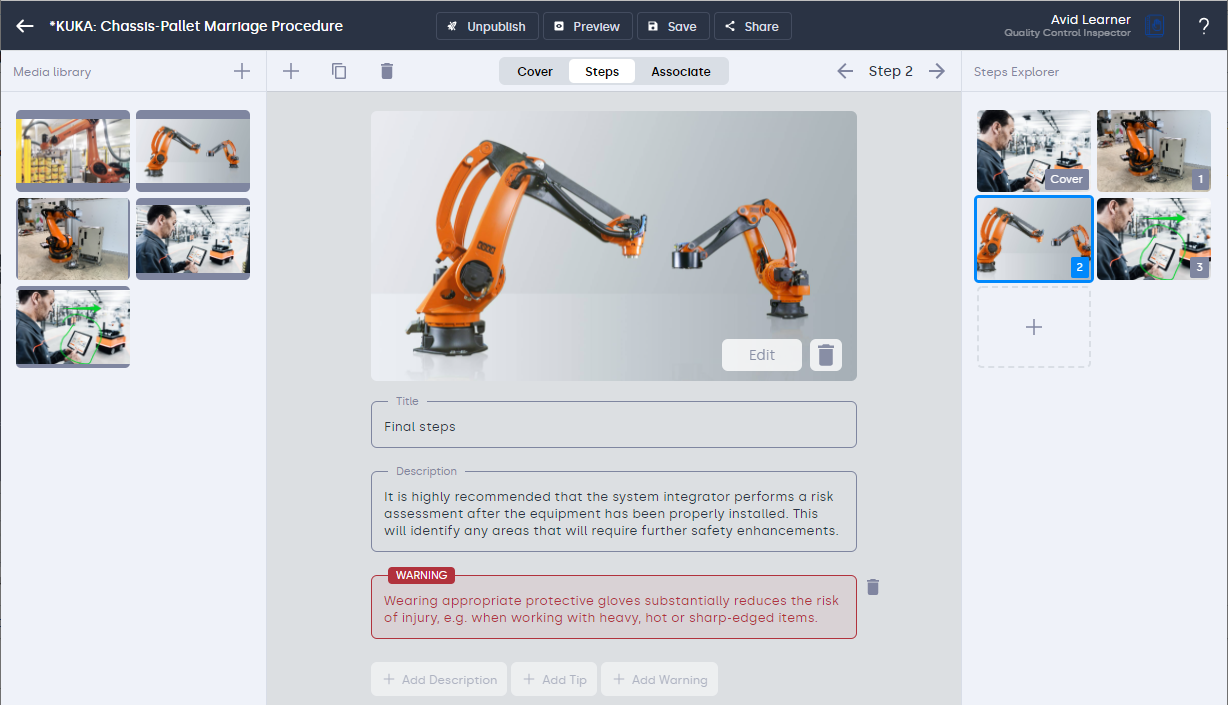1228x705 pixels.
Task: Remove the step image with its trash icon
Action: pos(826,355)
